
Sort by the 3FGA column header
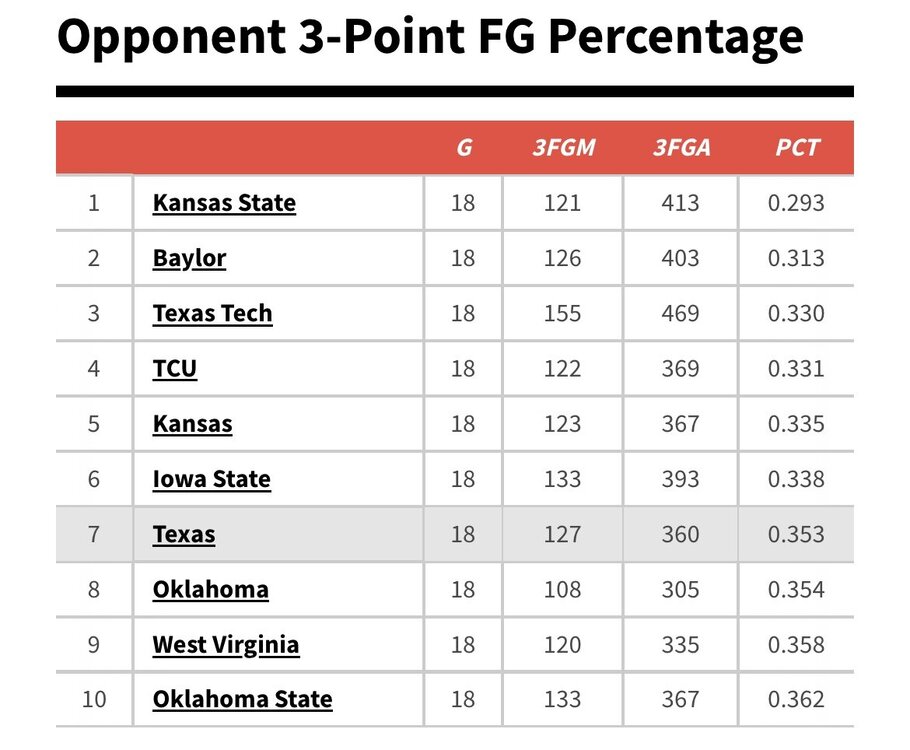click(681, 148)
